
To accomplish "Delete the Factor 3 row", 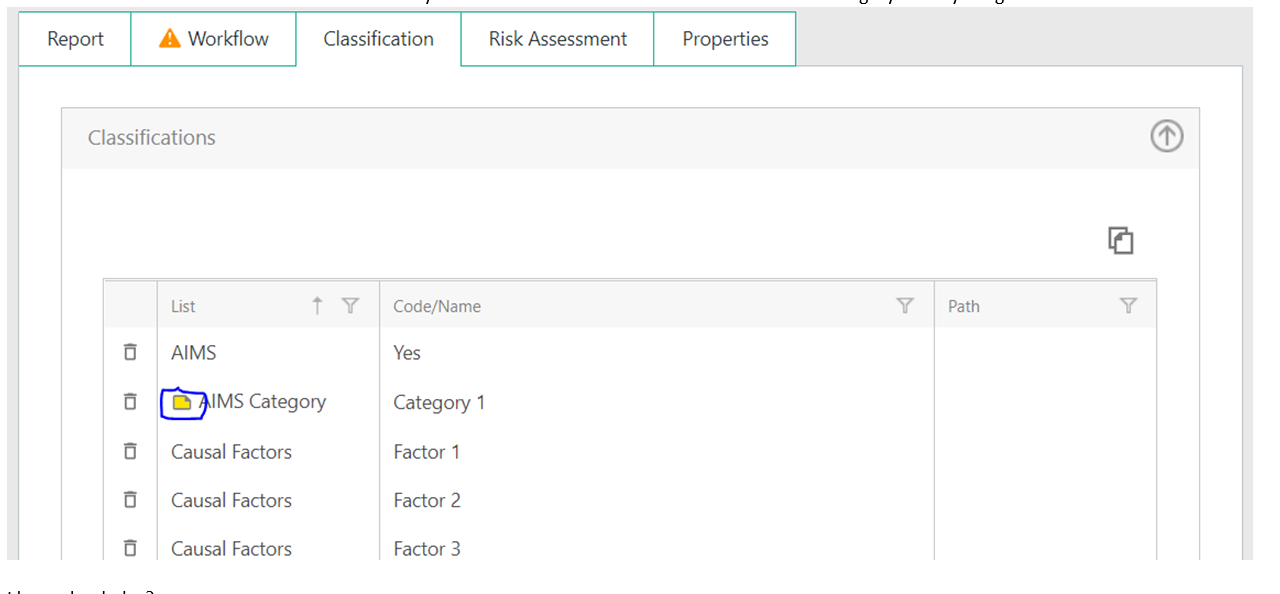I will (x=130, y=548).
